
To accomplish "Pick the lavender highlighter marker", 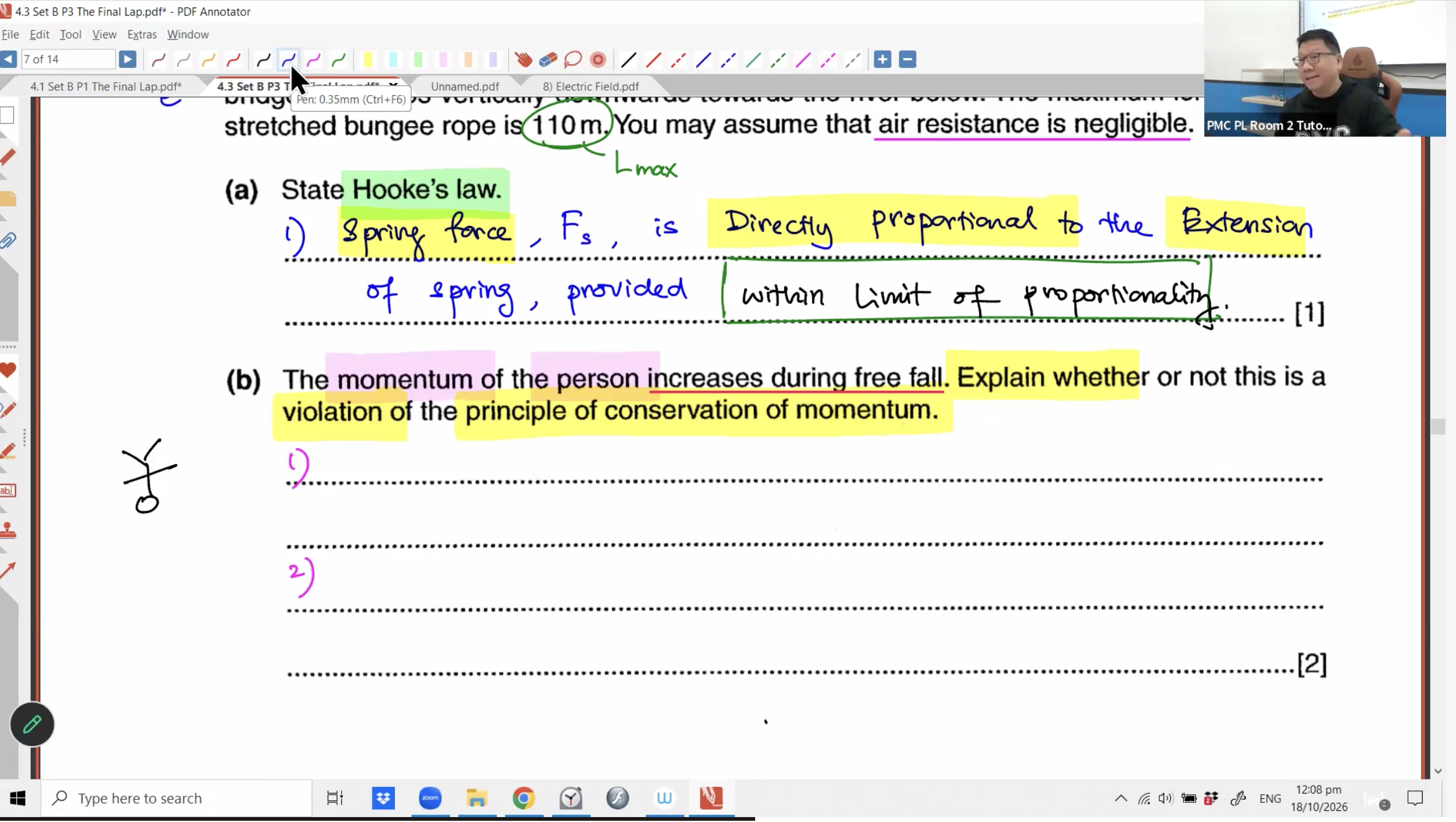I will (x=492, y=60).
